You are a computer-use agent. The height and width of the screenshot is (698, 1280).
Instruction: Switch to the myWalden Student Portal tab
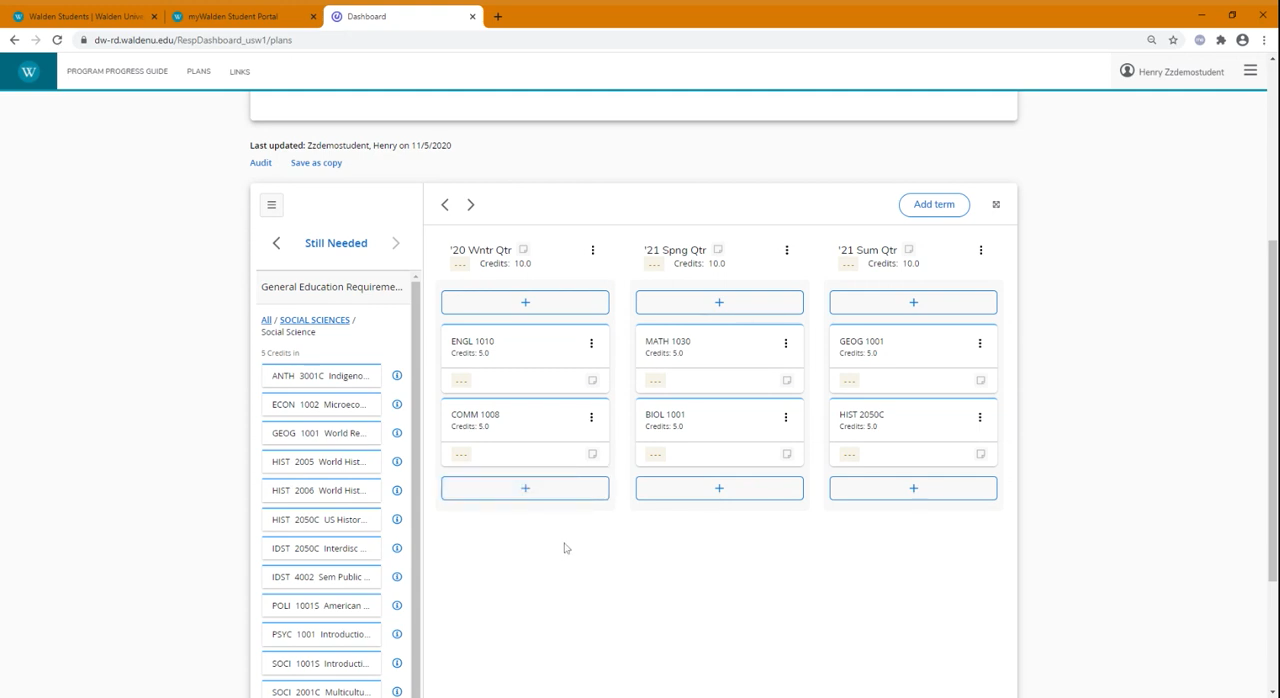coord(240,16)
